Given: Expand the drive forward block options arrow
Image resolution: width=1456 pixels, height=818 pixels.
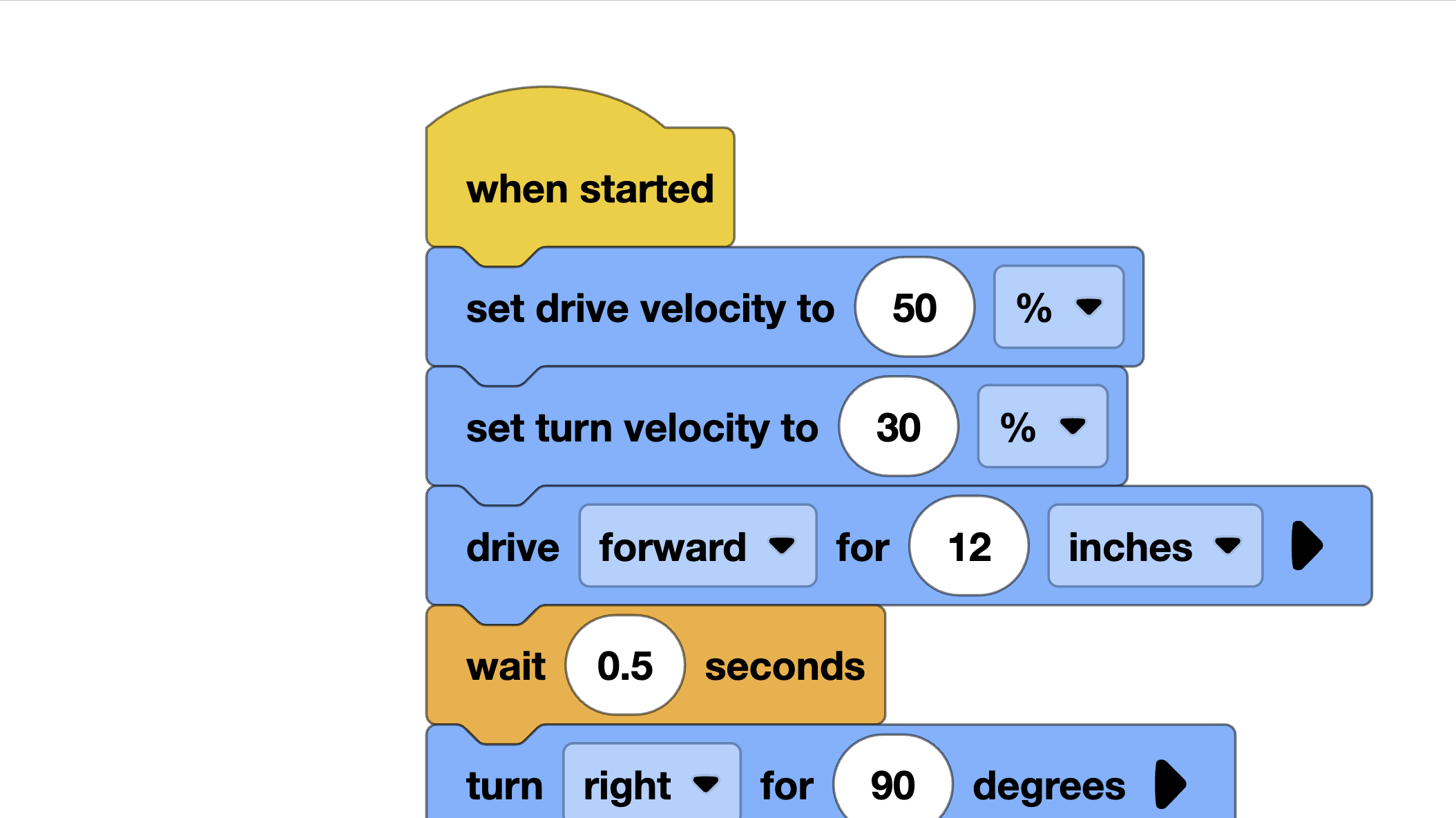Looking at the screenshot, I should click(x=1307, y=546).
